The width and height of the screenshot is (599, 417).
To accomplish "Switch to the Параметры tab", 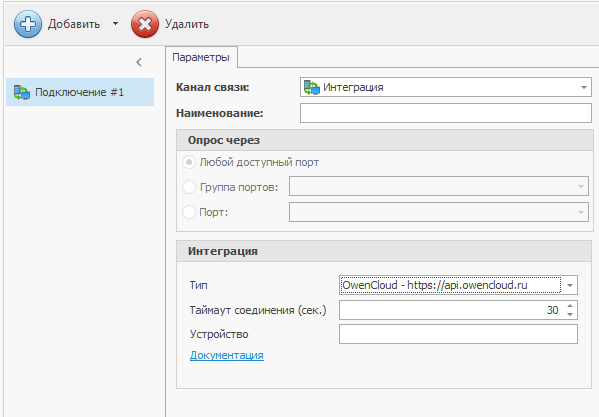I will pos(201,57).
